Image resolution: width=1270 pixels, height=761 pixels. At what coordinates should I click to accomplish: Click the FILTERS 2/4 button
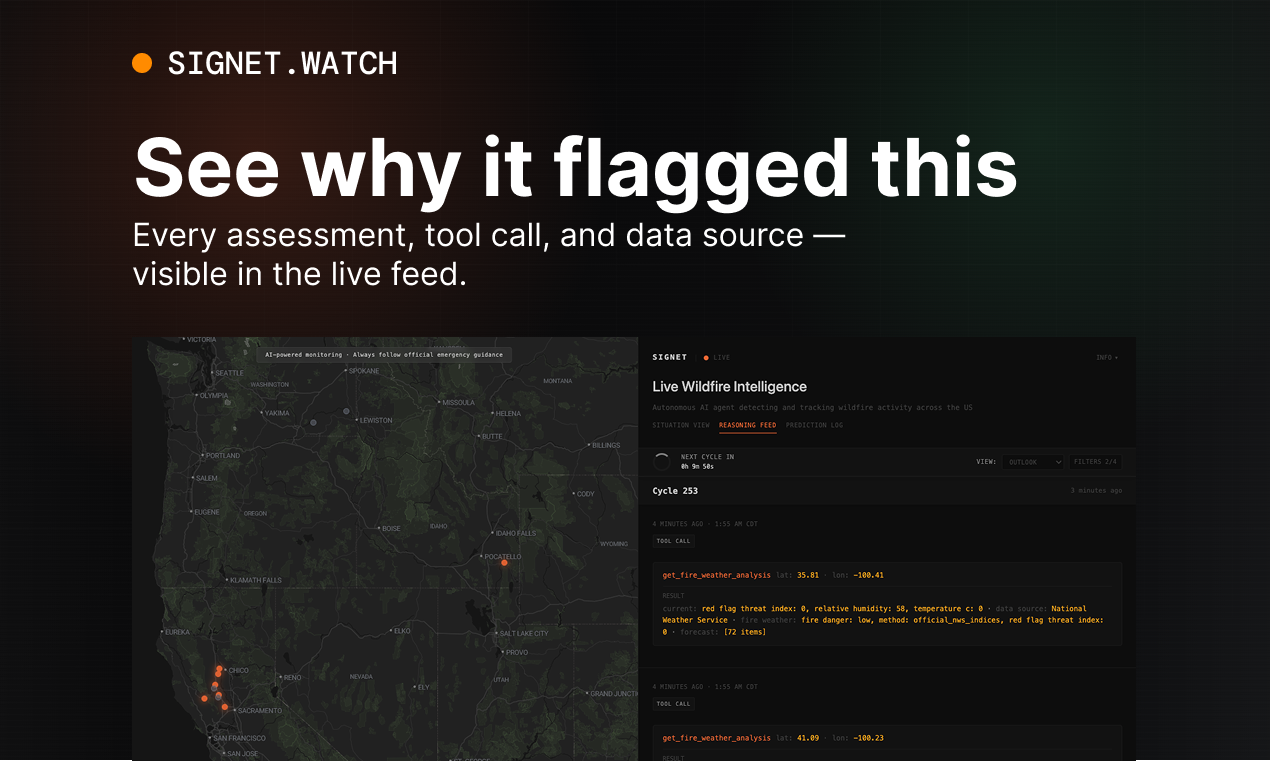point(1096,462)
